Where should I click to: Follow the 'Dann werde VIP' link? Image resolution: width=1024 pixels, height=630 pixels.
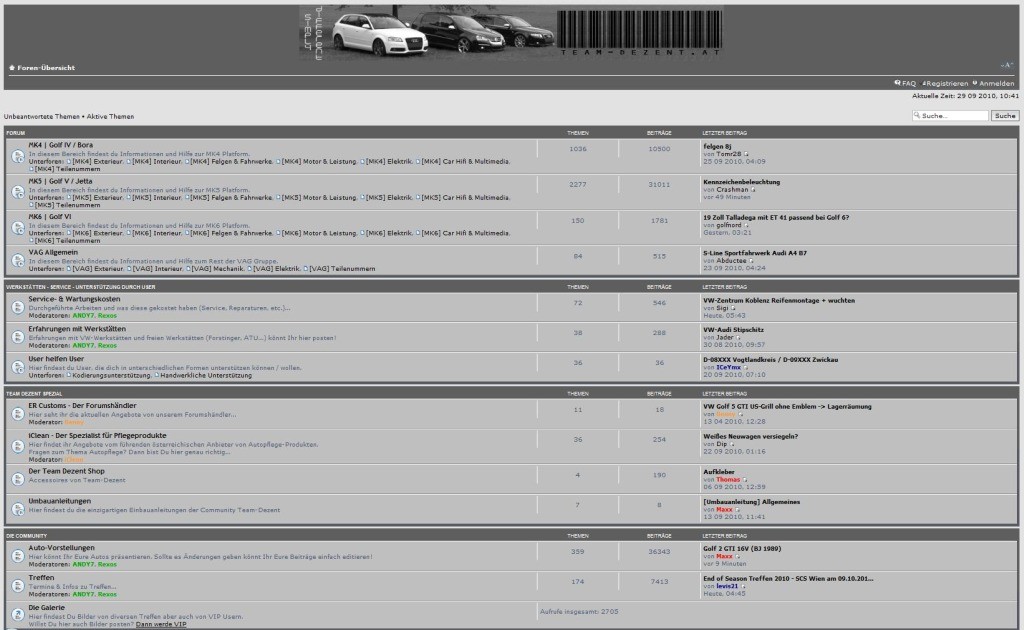pyautogui.click(x=161, y=624)
